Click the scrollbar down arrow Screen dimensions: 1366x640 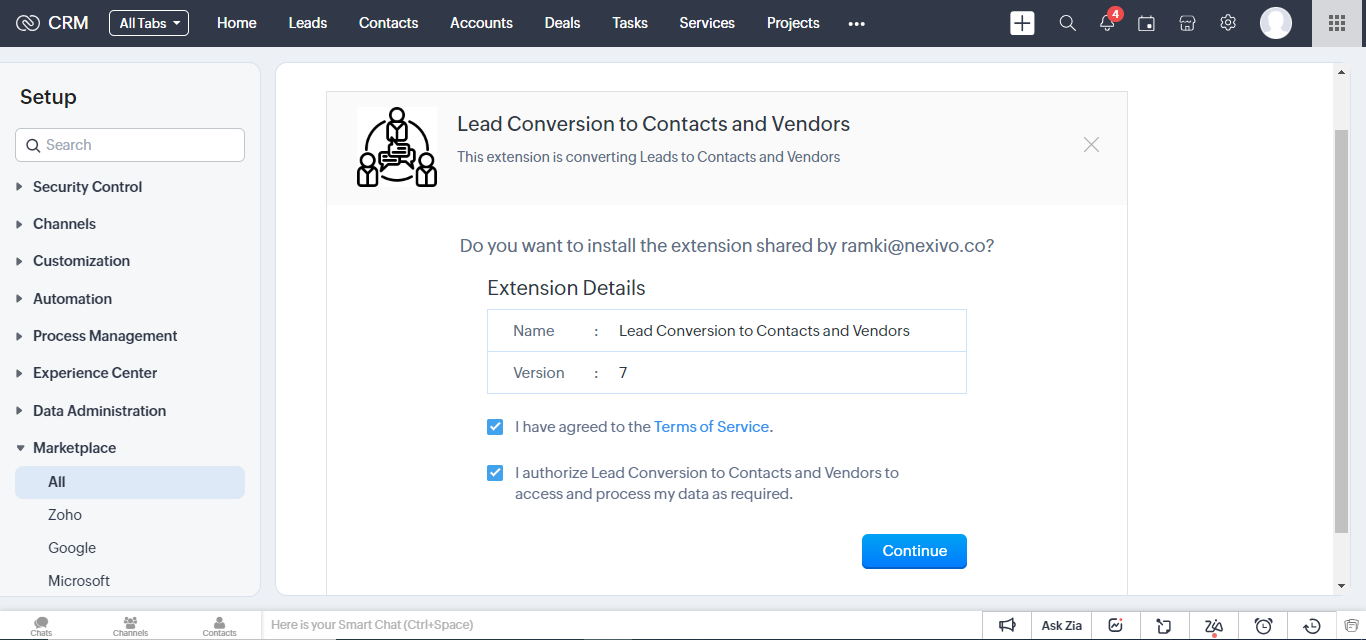pos(1341,586)
